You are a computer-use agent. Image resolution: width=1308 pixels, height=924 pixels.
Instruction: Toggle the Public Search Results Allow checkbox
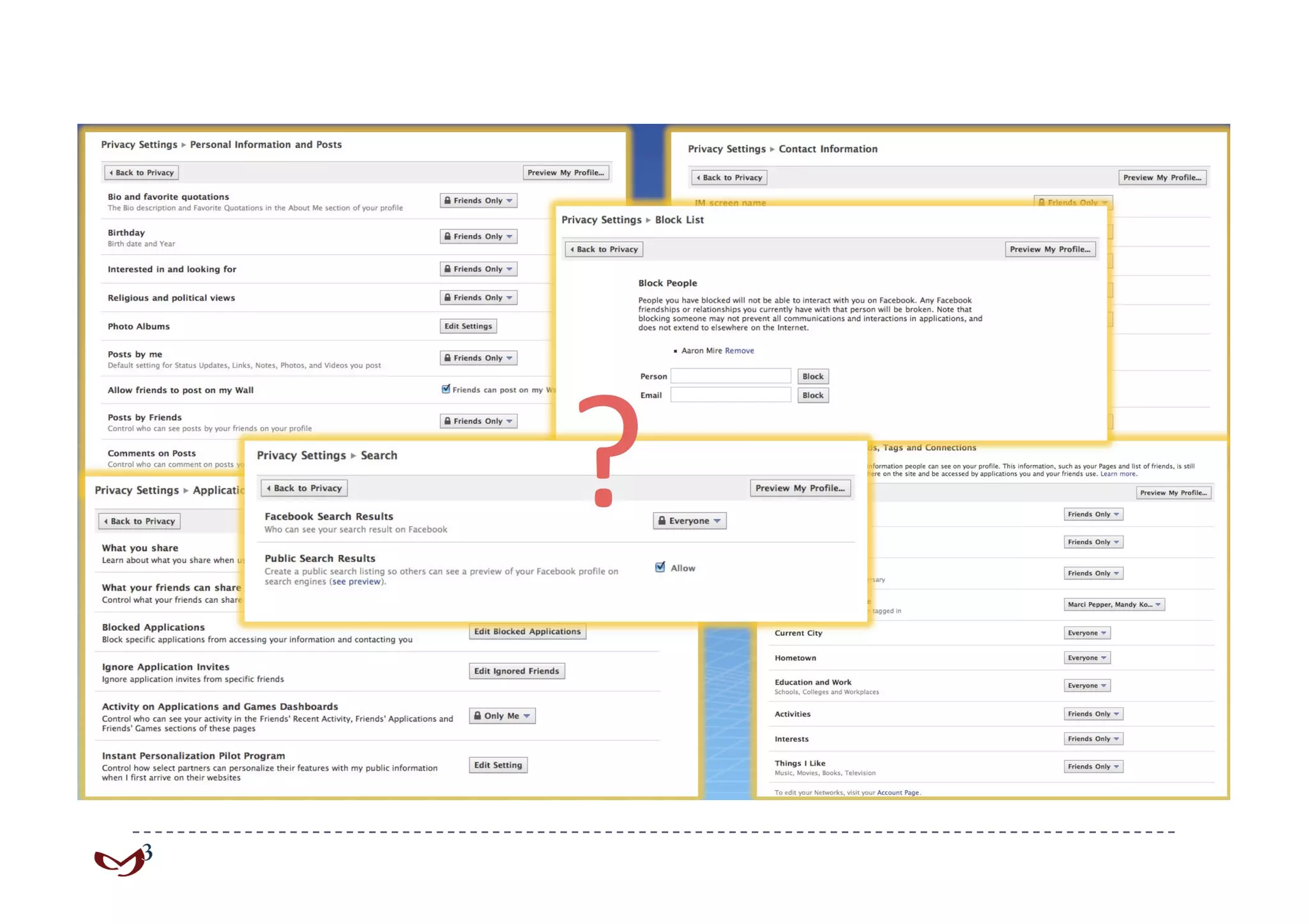click(660, 567)
